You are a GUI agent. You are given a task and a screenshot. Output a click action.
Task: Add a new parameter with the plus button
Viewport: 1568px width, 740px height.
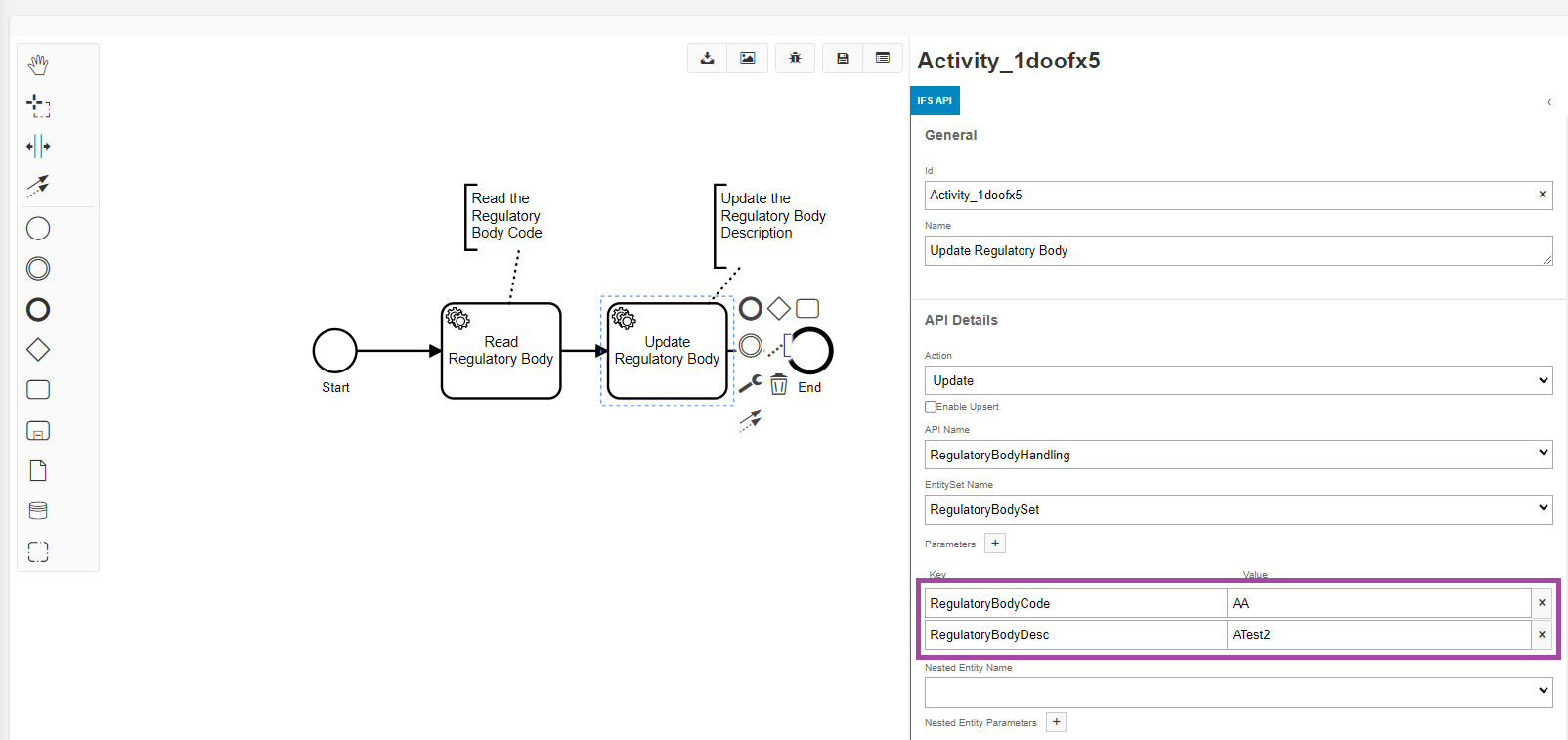pyautogui.click(x=995, y=544)
